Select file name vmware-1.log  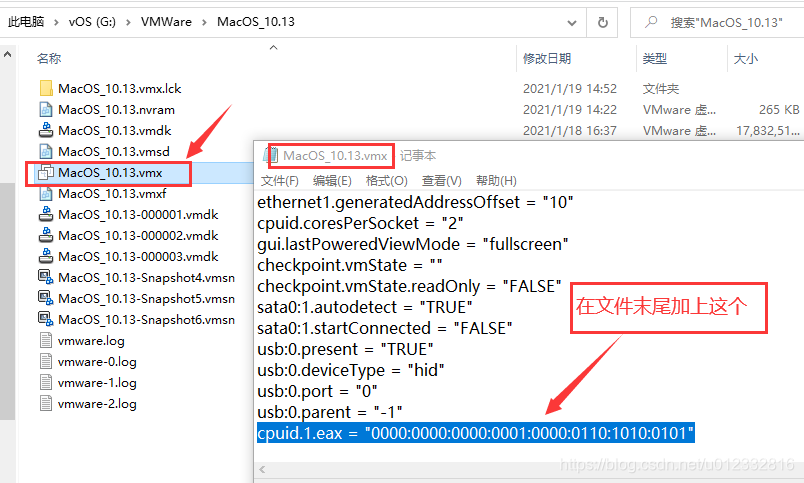tap(97, 383)
